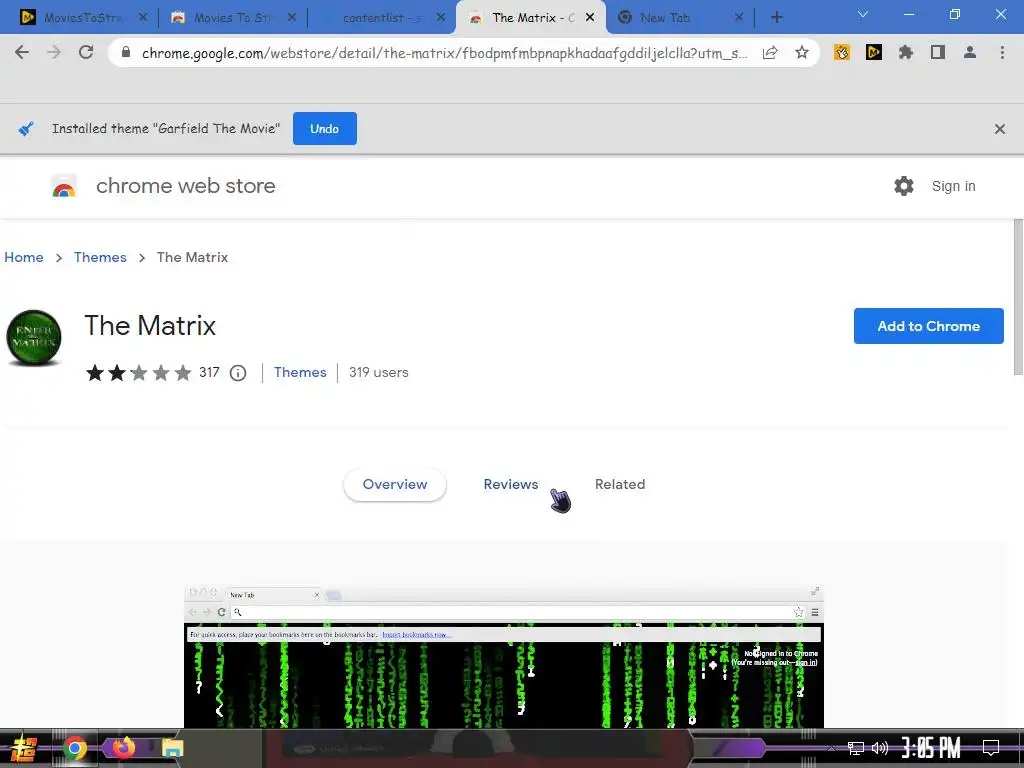The height and width of the screenshot is (768, 1024).
Task: Click the Chrome Web Store logo
Action: click(64, 186)
